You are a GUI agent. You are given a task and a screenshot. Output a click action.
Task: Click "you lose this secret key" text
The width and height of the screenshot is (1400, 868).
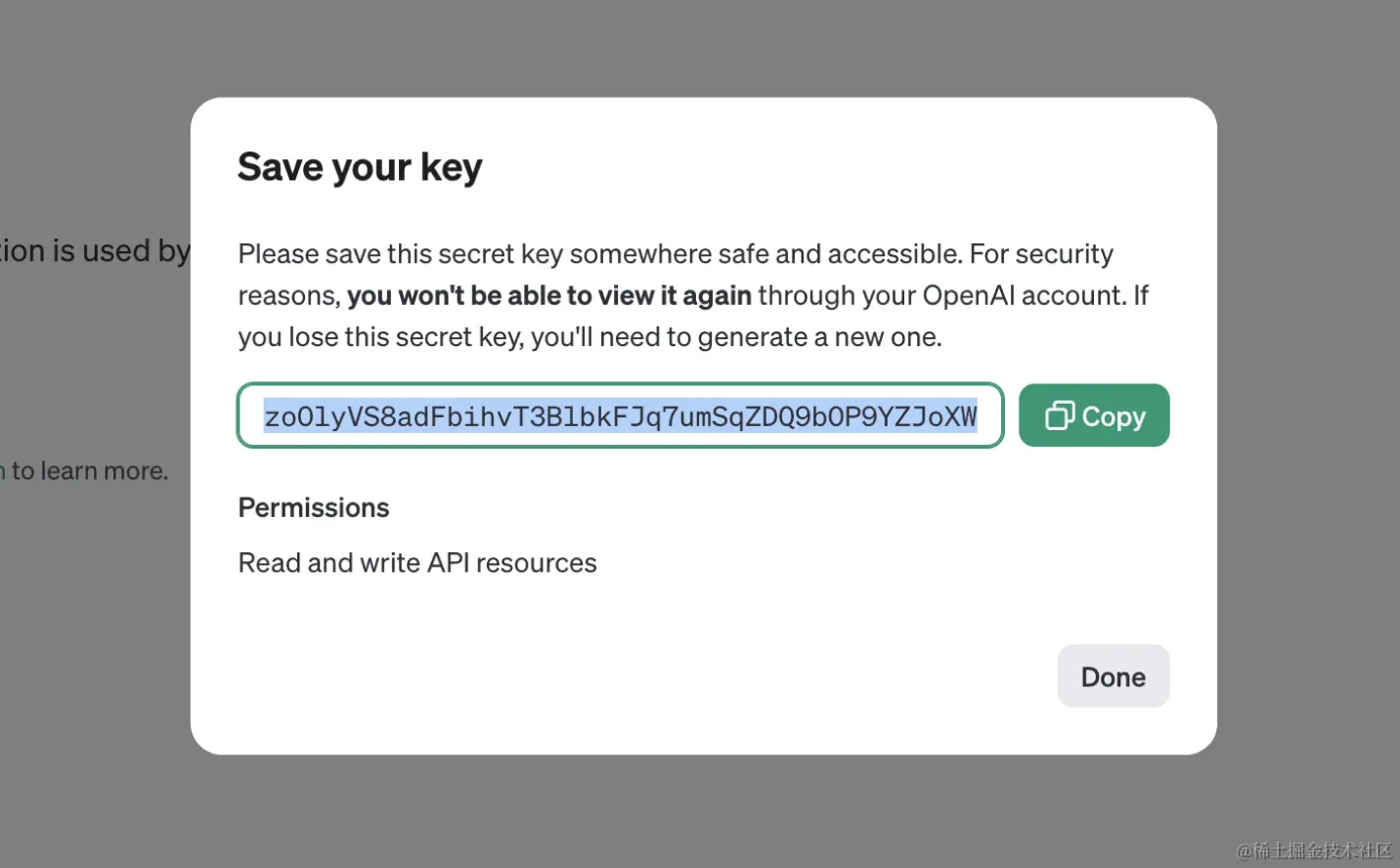[381, 337]
